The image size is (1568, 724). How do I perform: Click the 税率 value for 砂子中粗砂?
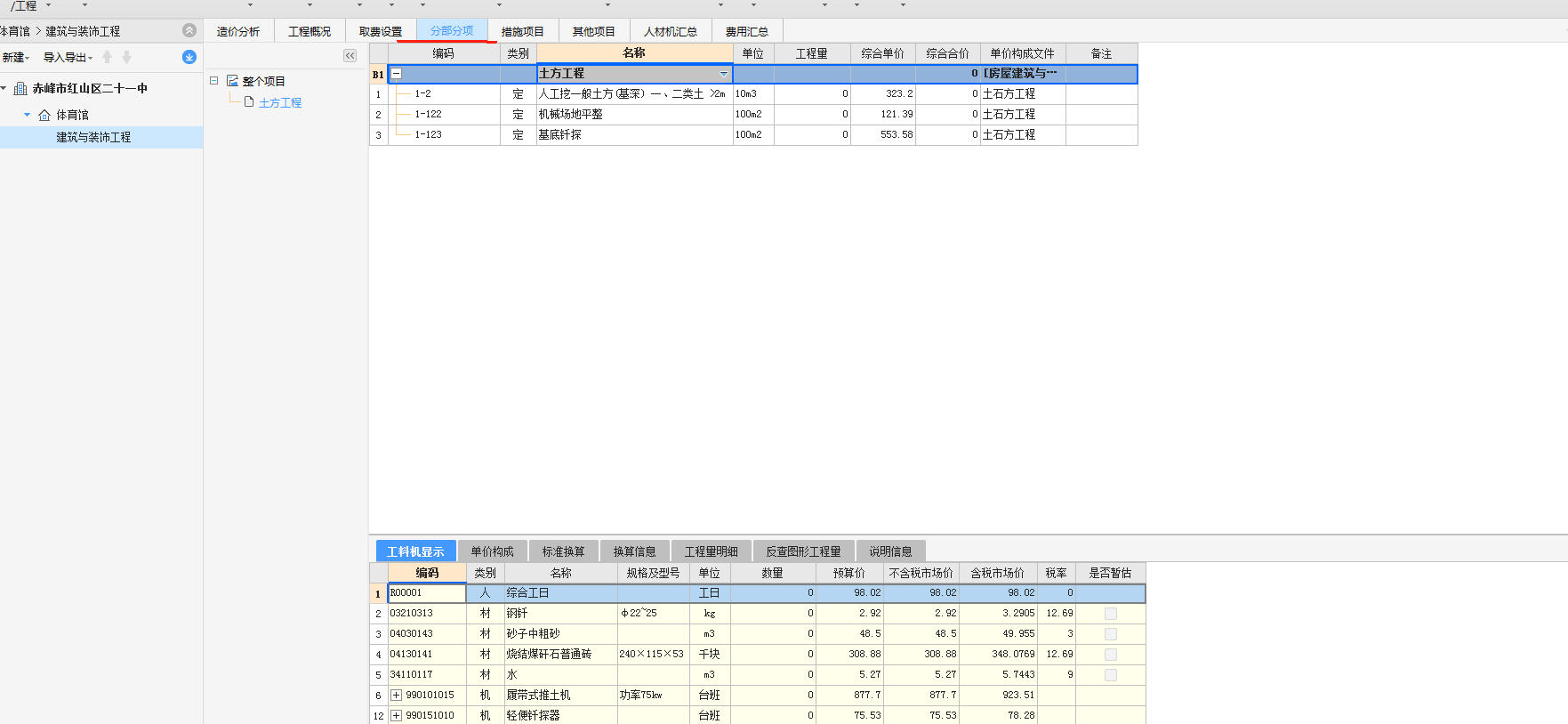click(x=1057, y=634)
